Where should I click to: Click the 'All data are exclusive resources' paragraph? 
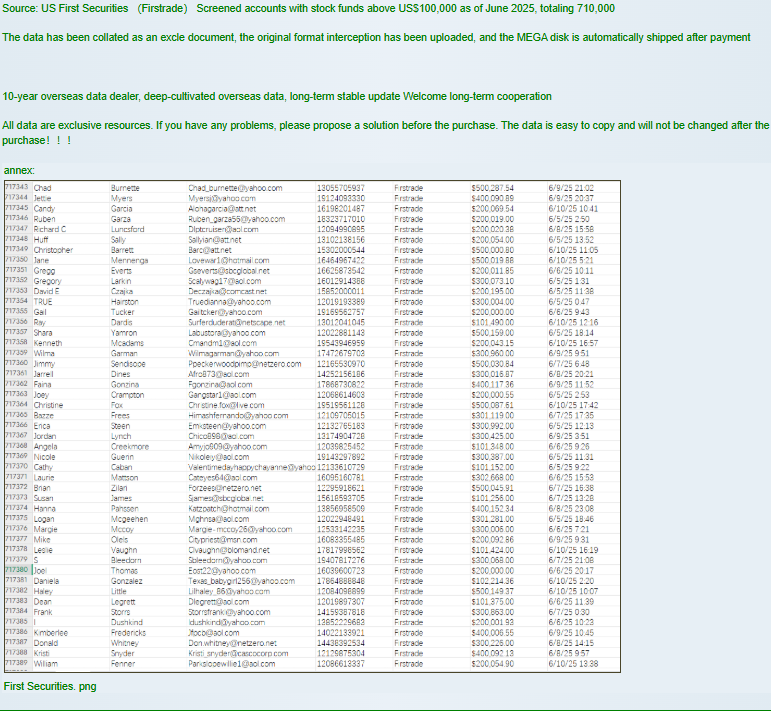(x=385, y=126)
